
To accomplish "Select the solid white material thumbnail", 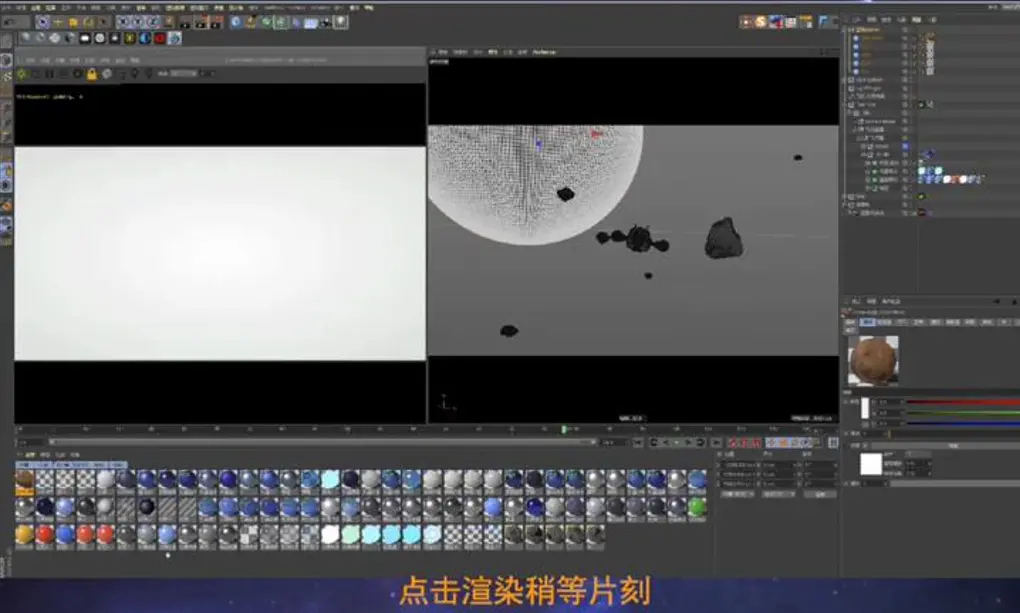I will pyautogui.click(x=330, y=535).
